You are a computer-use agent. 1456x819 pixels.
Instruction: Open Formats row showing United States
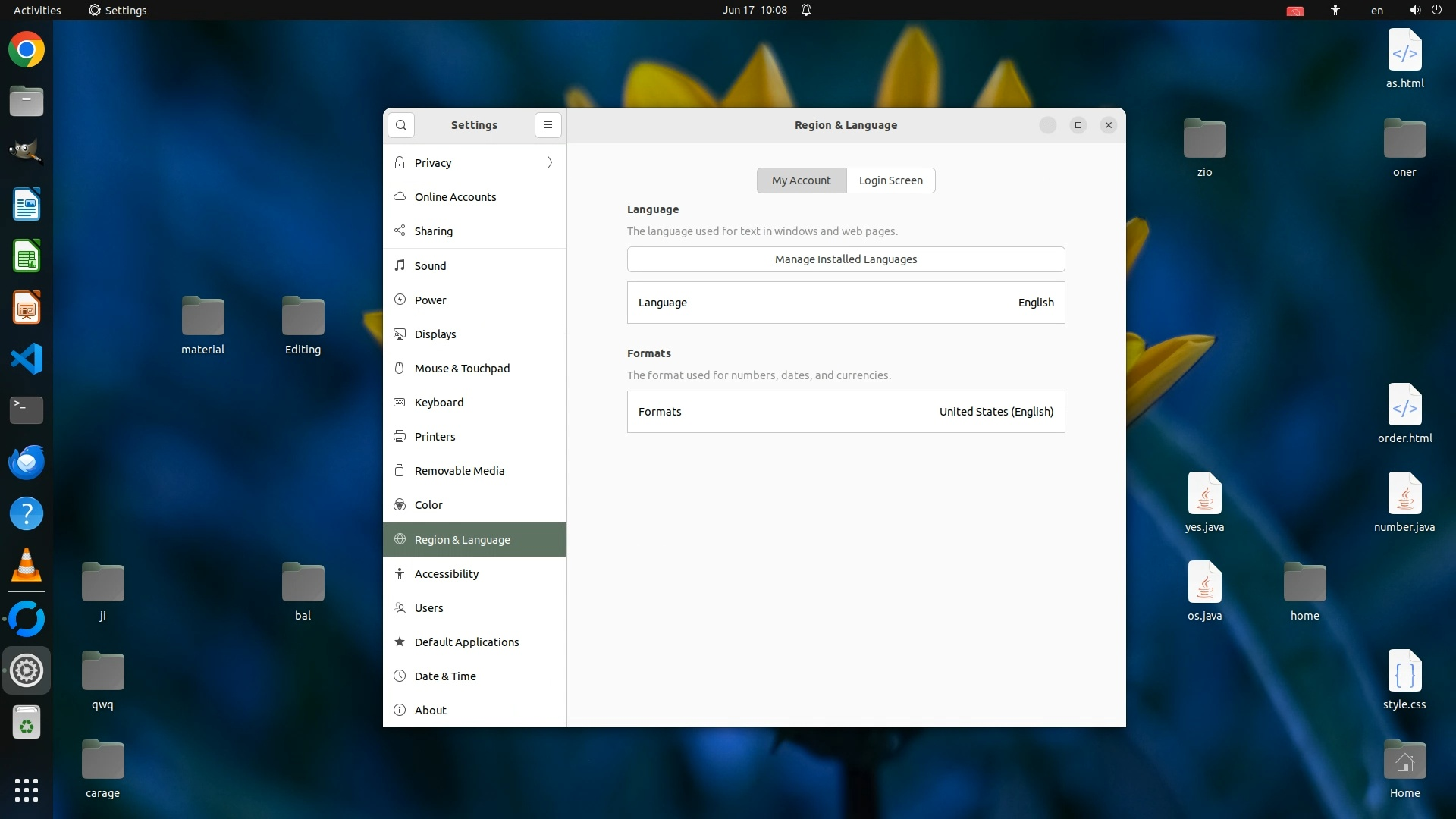click(846, 412)
